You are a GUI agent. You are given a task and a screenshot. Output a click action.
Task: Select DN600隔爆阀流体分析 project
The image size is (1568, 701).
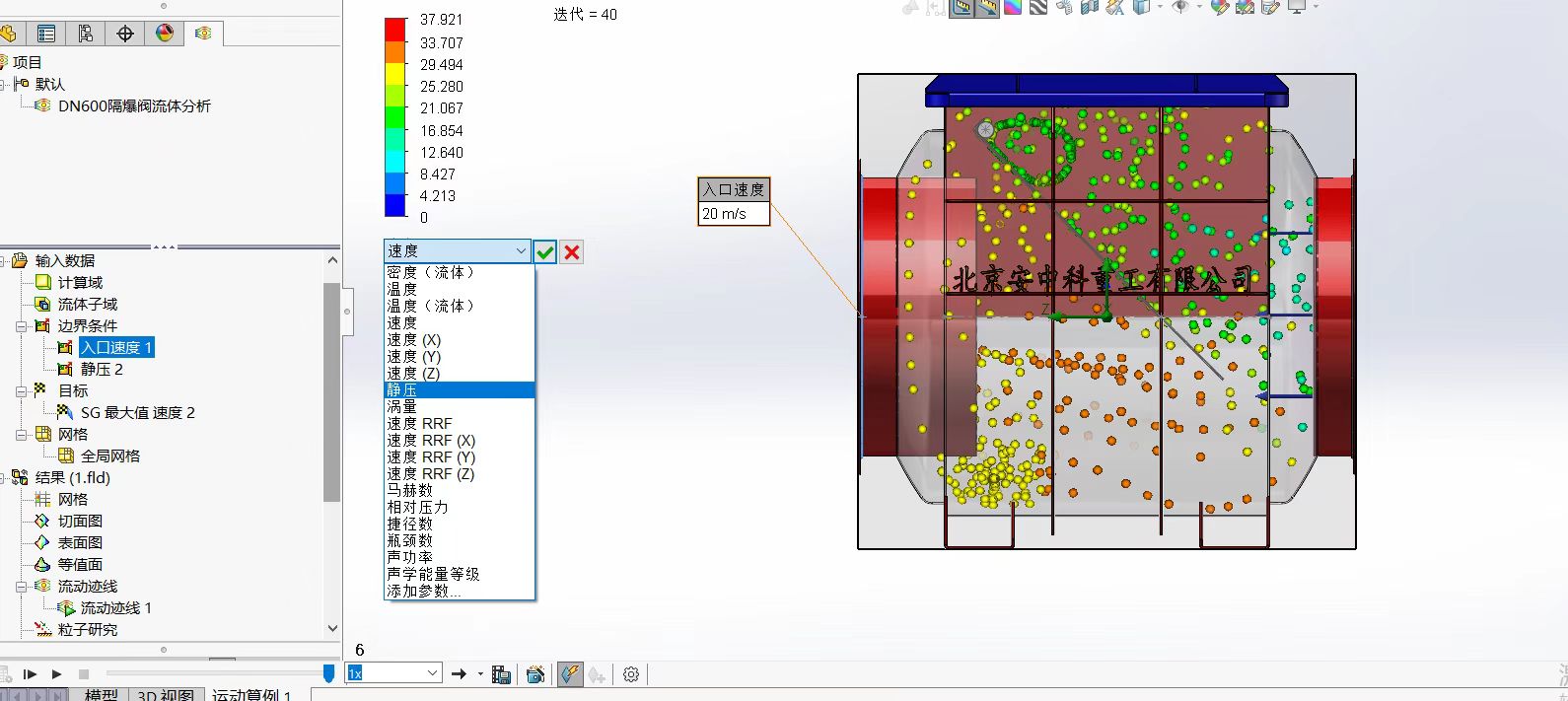pos(134,106)
